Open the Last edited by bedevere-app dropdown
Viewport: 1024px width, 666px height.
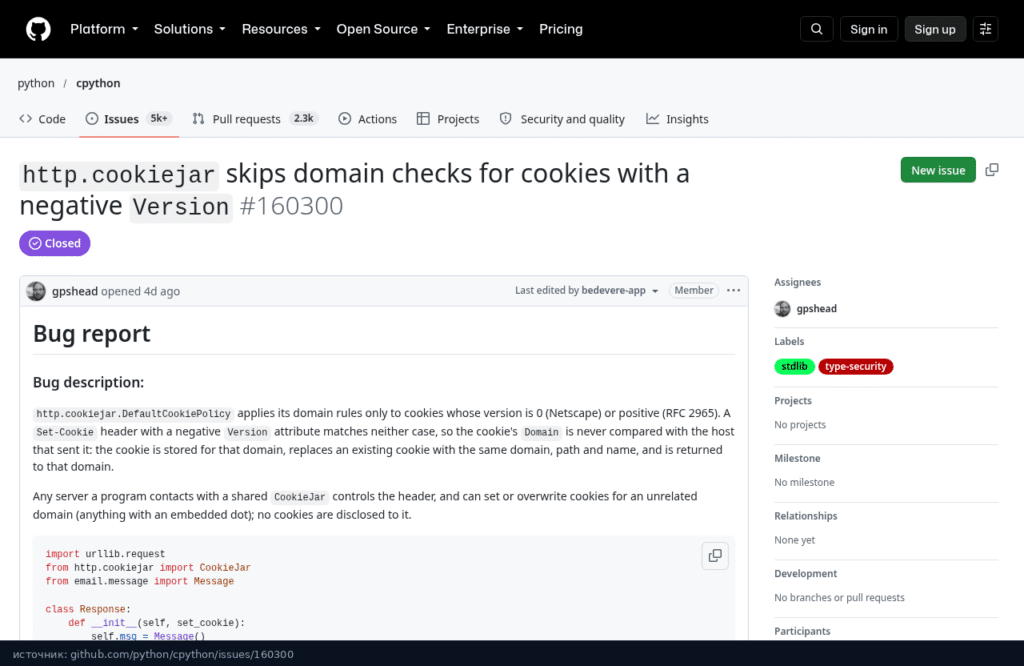pyautogui.click(x=586, y=291)
